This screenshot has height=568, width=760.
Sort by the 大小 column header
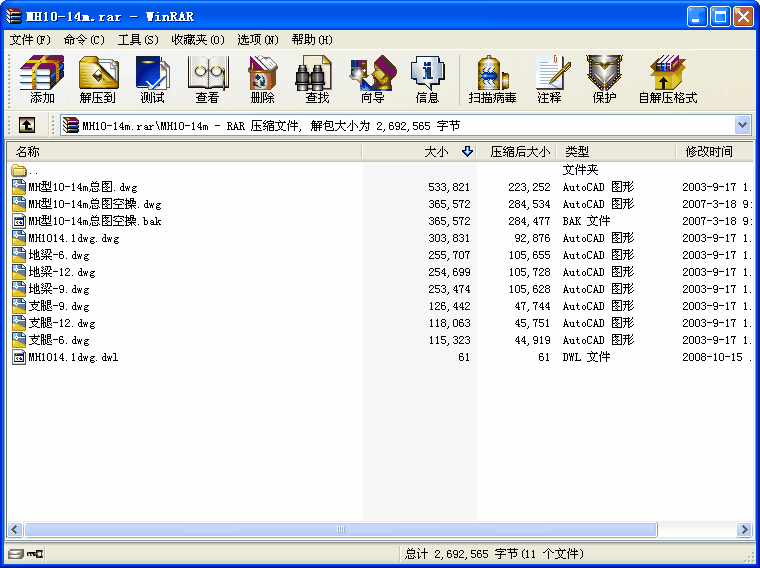(x=436, y=152)
